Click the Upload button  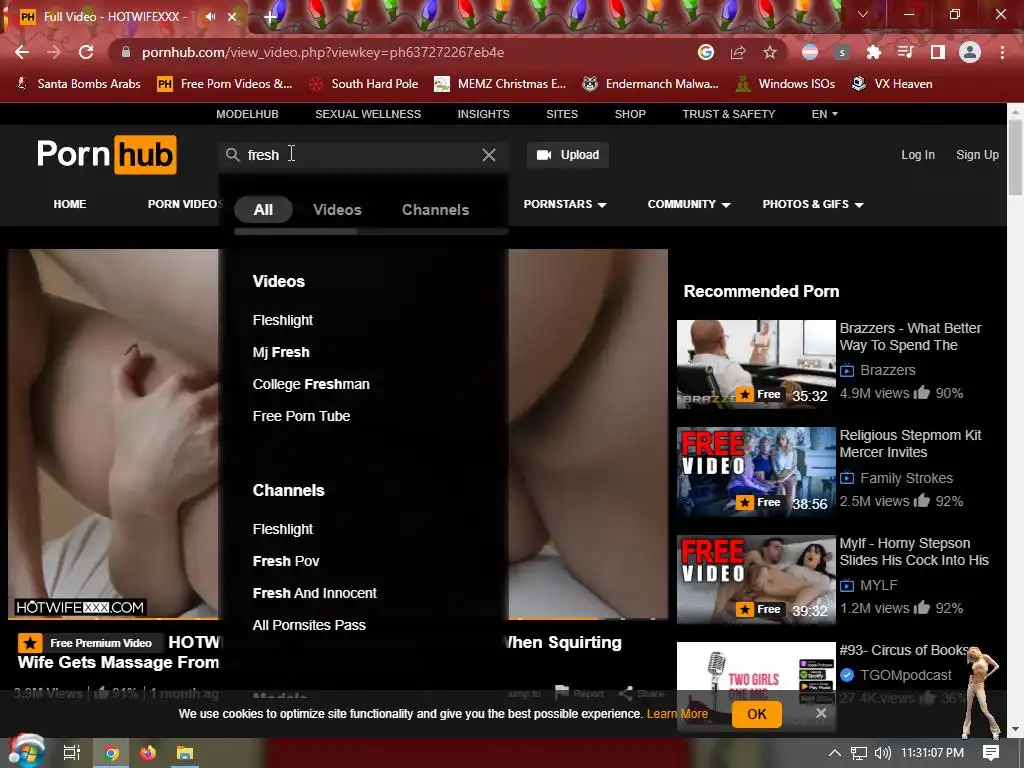point(568,155)
